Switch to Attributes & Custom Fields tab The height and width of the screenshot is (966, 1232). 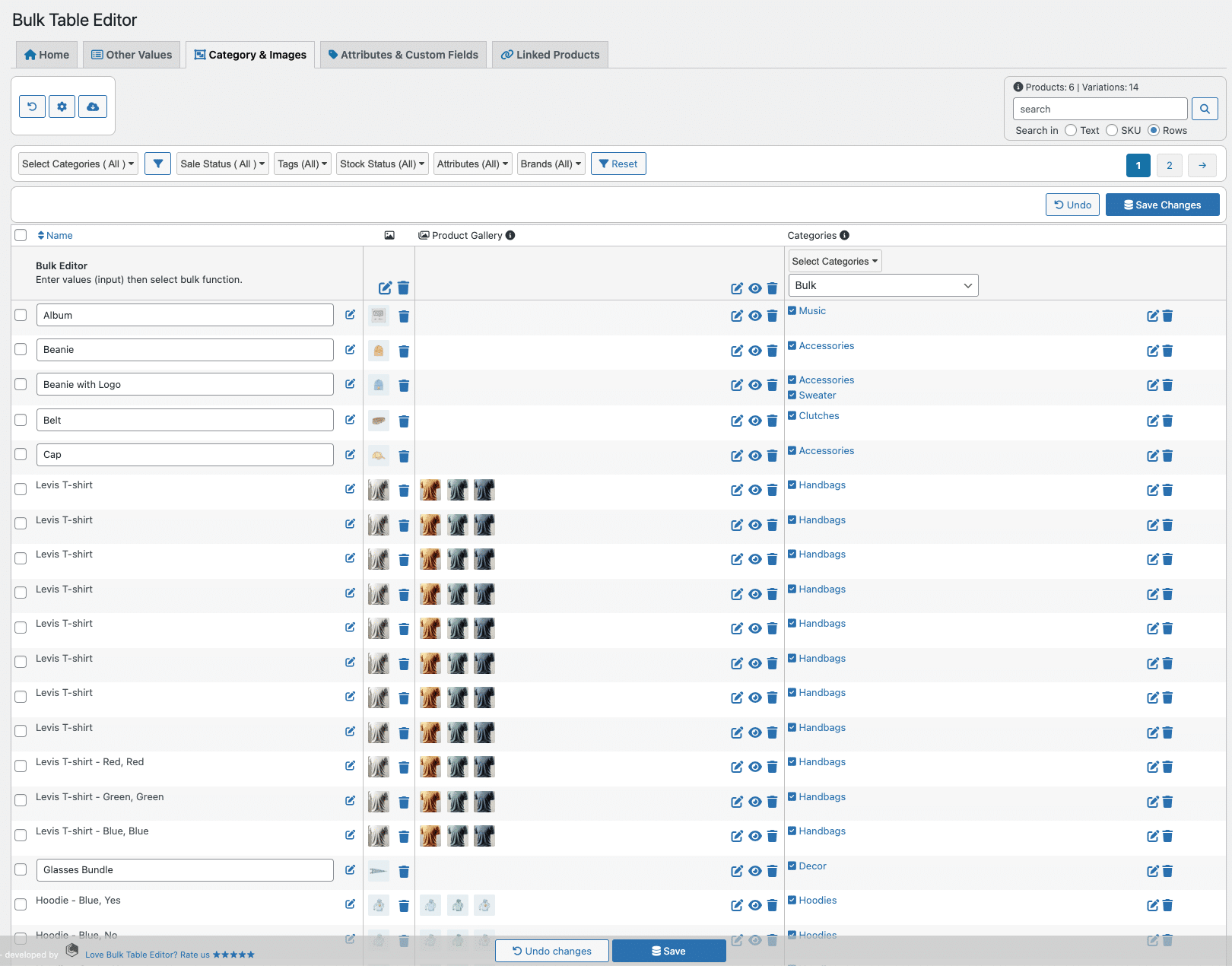[403, 55]
